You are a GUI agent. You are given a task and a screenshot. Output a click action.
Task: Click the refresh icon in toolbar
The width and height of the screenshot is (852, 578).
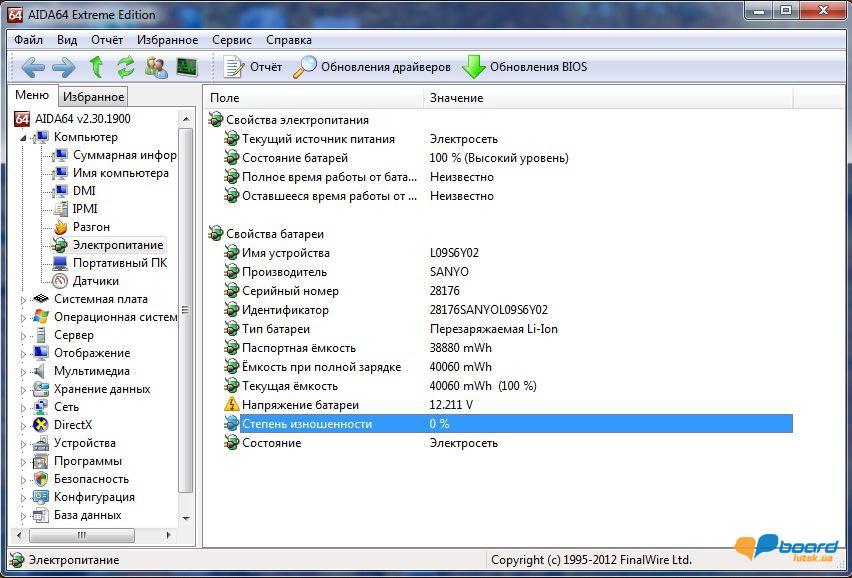(x=126, y=67)
